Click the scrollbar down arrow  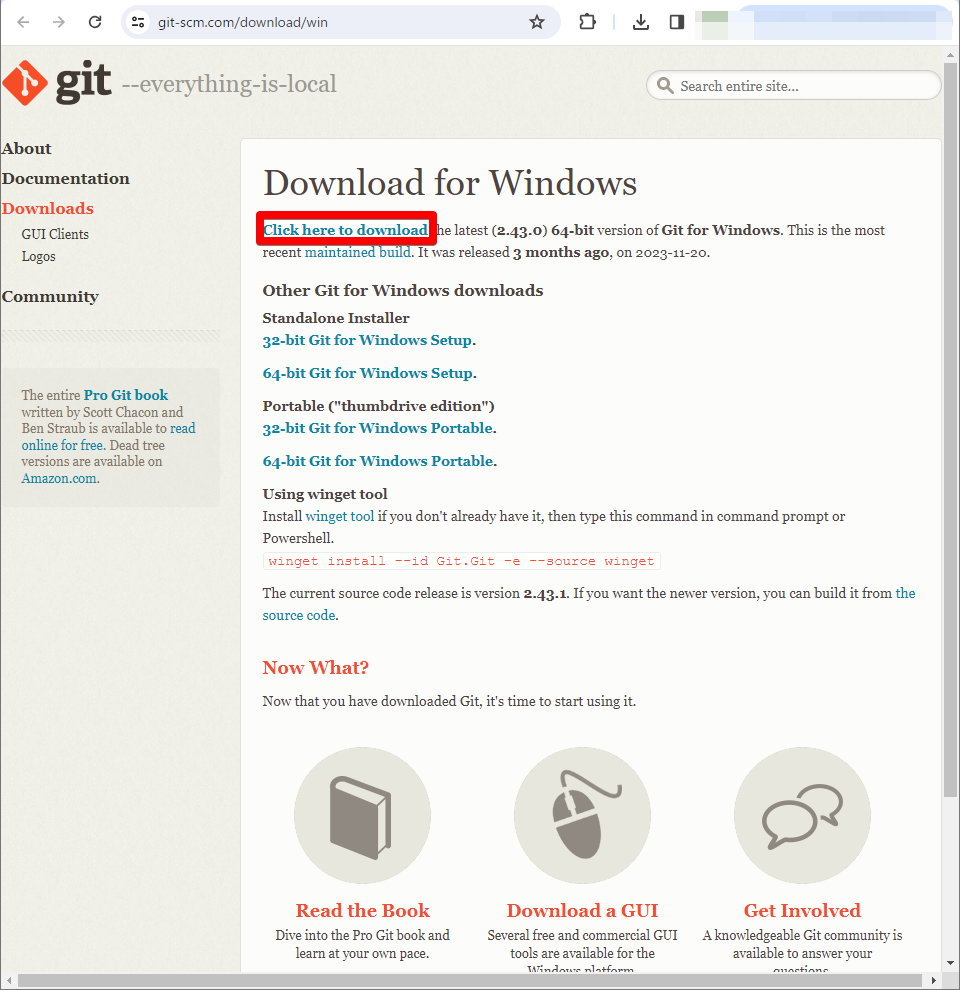951,963
